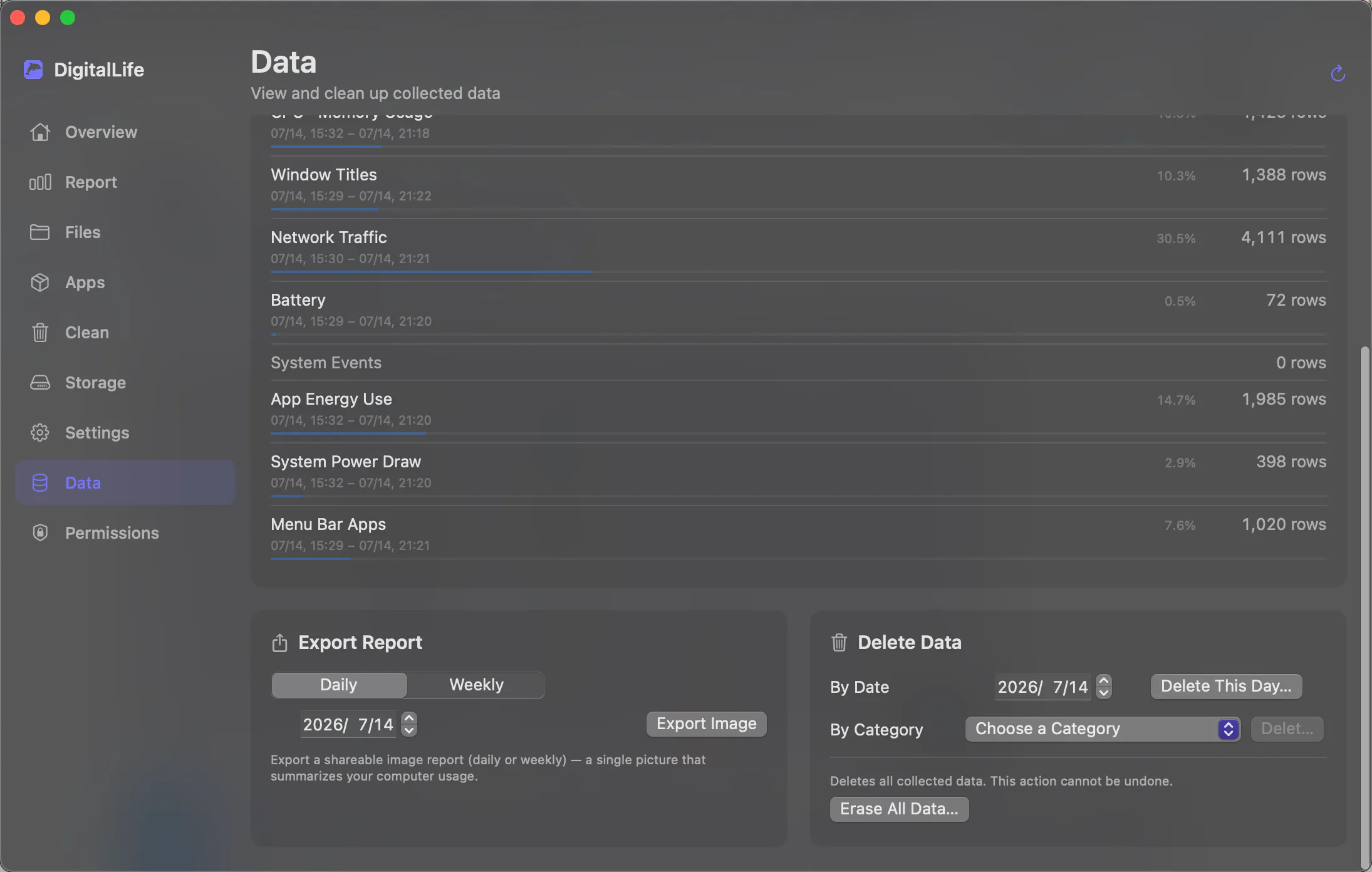Click the 0 rows count
The width and height of the screenshot is (1372, 872).
pos(1301,363)
